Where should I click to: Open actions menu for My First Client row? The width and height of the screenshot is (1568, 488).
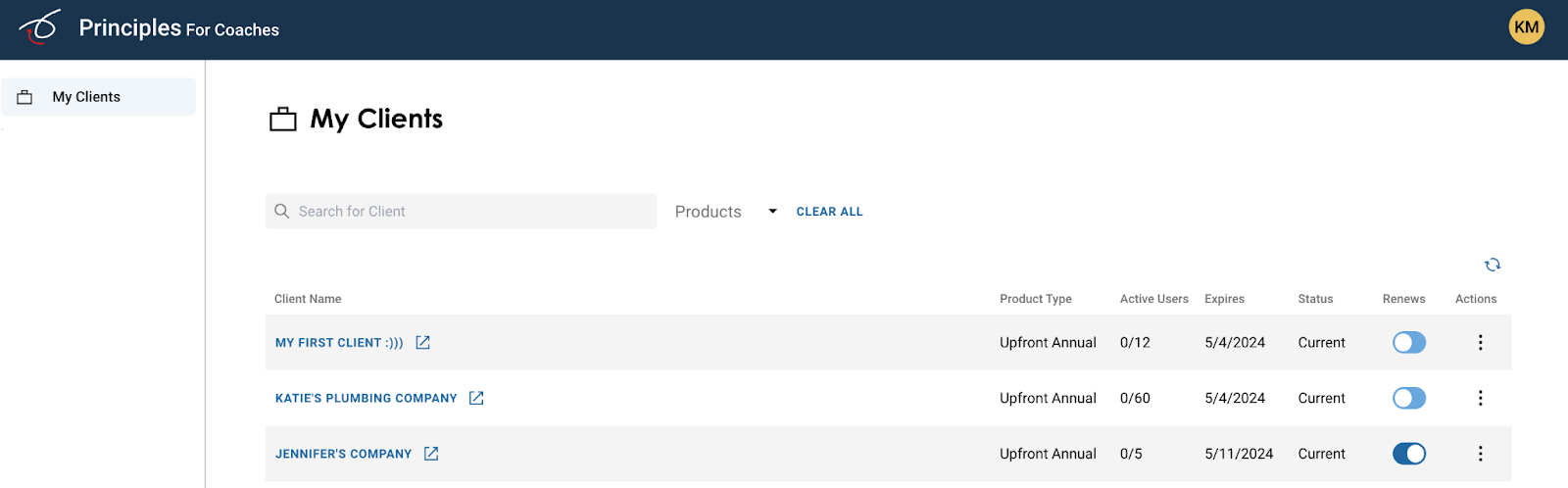1480,342
